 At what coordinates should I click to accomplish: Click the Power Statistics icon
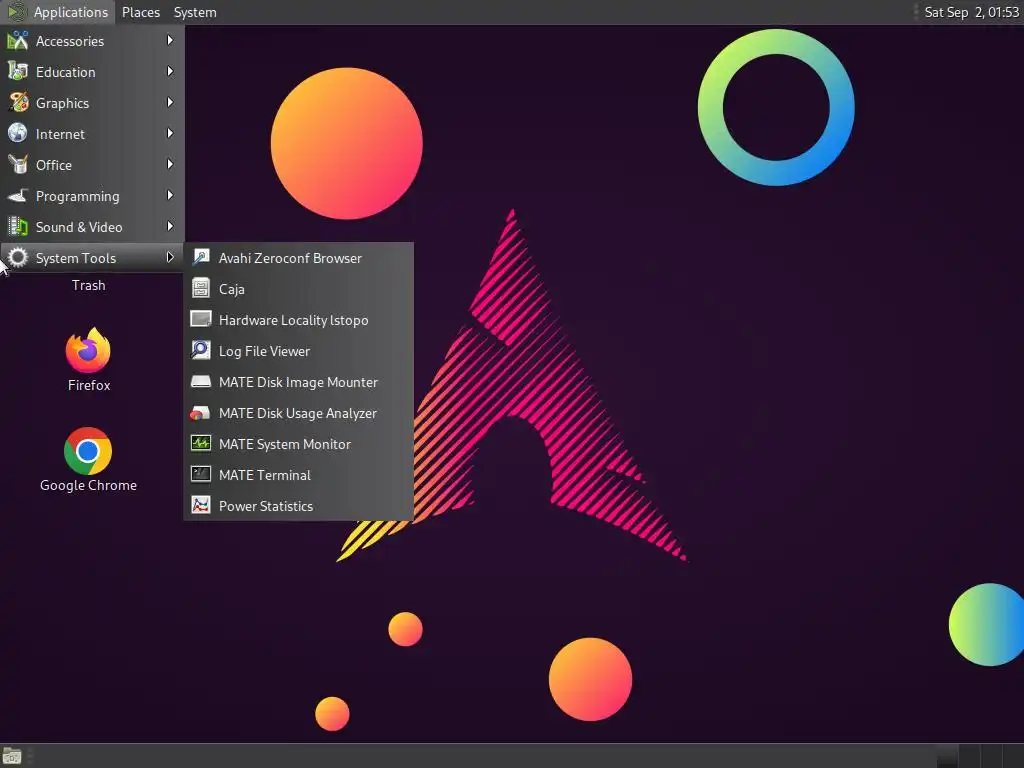200,505
